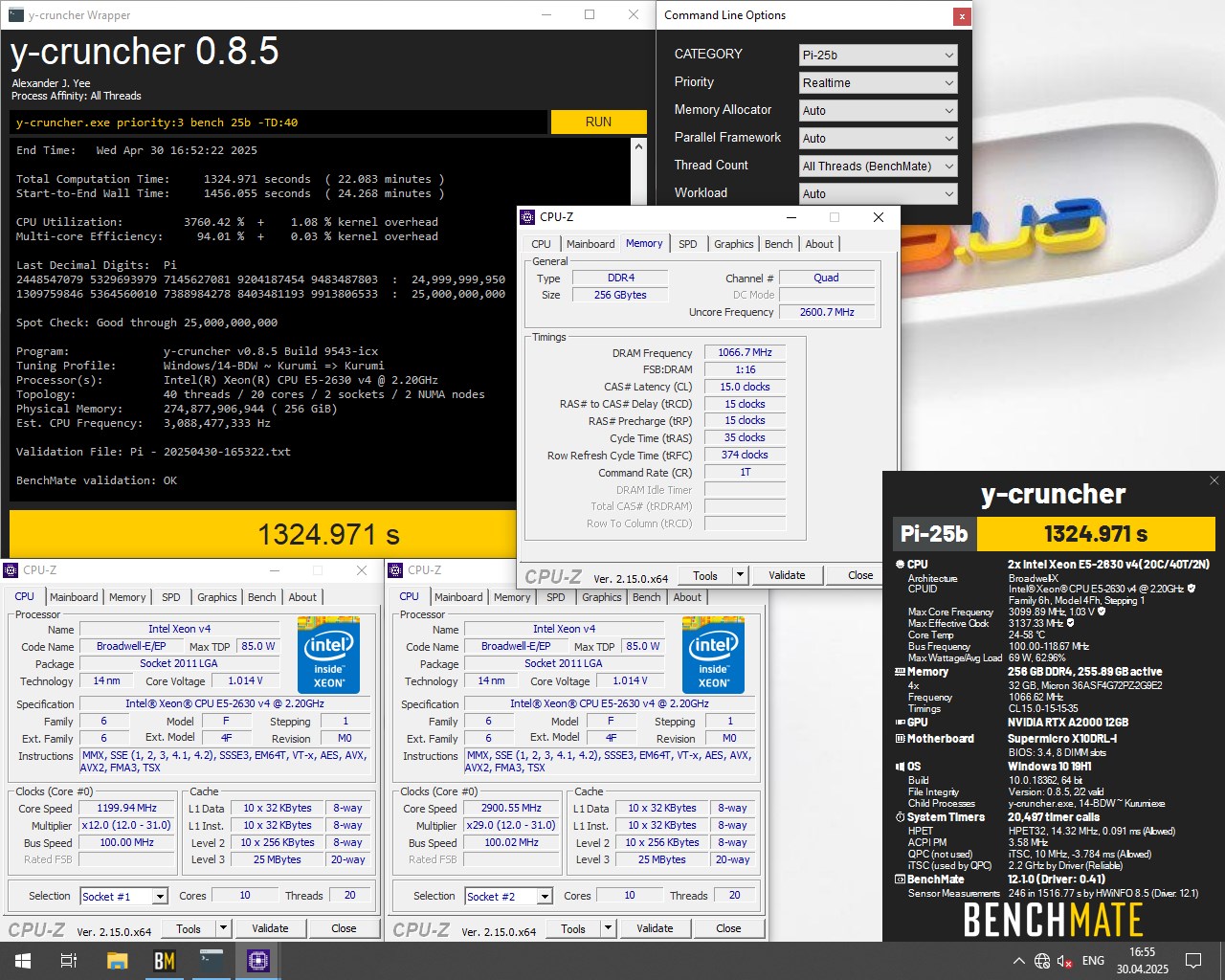The image size is (1225, 980).
Task: Open About tab in CPU-Z Memory window
Action: (x=819, y=244)
